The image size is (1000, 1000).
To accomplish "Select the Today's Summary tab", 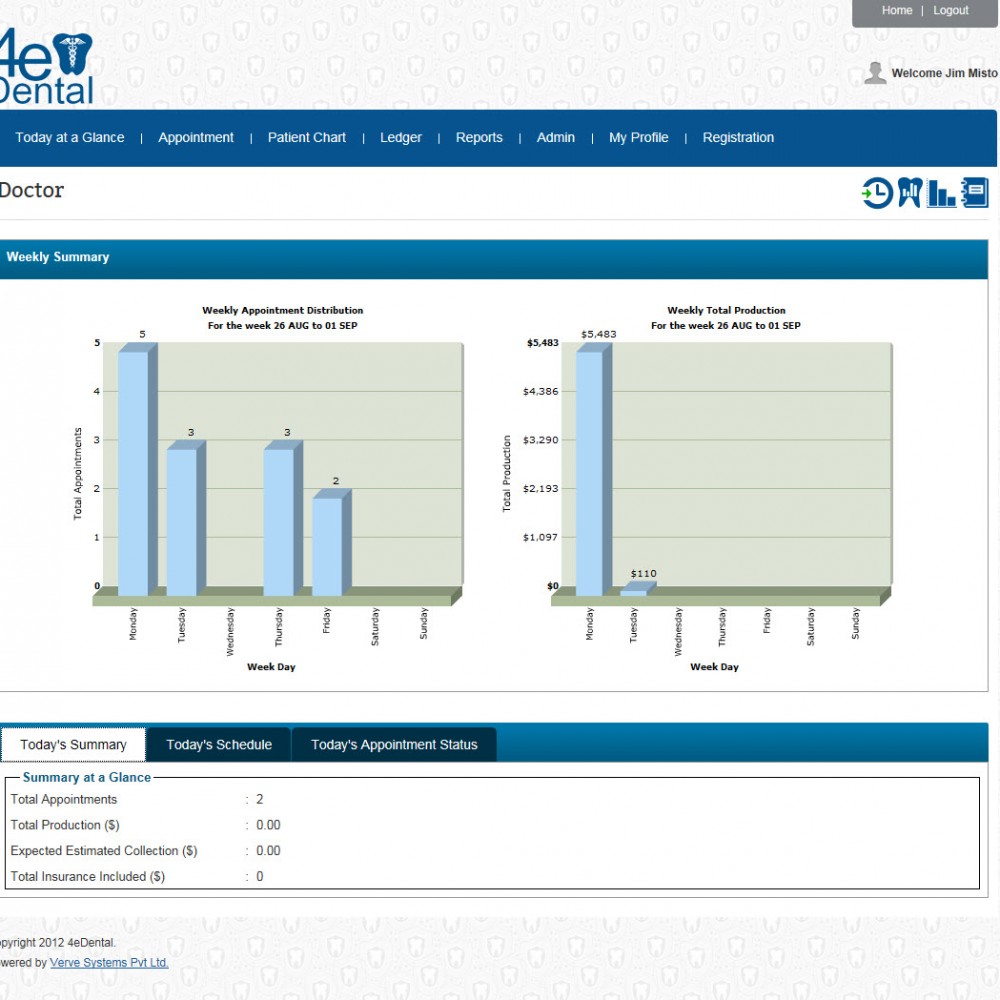I will (73, 744).
